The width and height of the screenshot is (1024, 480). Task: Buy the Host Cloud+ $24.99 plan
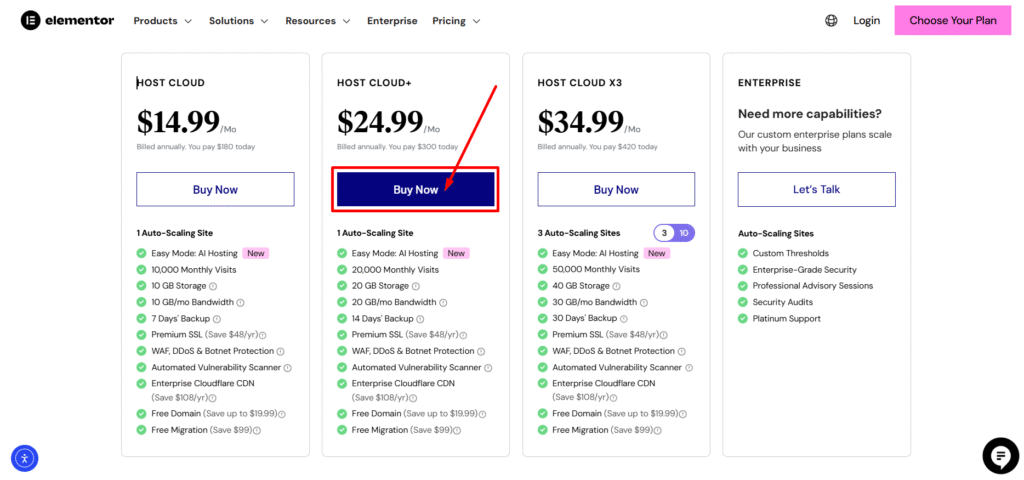415,190
